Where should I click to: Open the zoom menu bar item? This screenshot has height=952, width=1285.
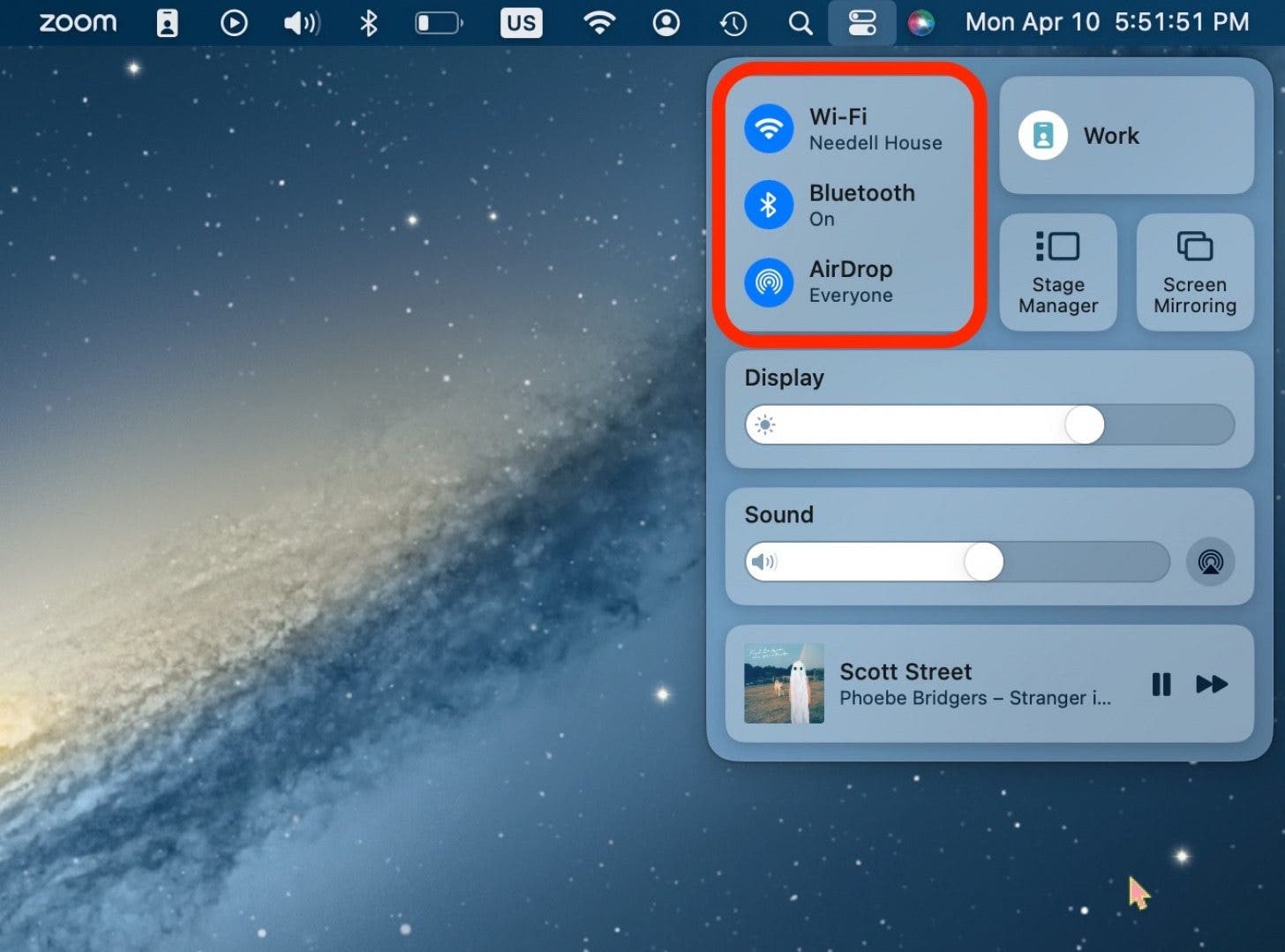(78, 22)
